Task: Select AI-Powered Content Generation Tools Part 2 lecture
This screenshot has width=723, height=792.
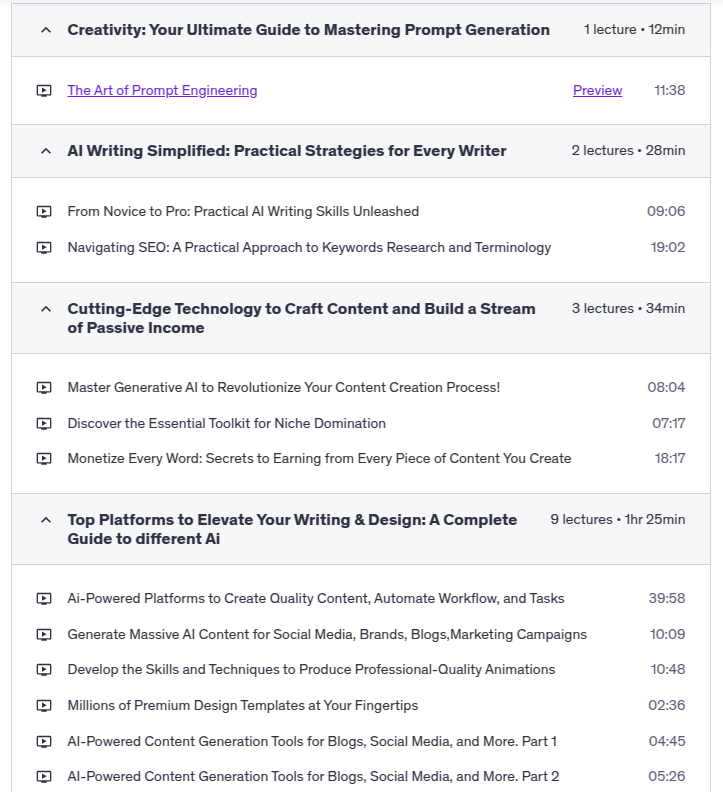Action: click(313, 777)
